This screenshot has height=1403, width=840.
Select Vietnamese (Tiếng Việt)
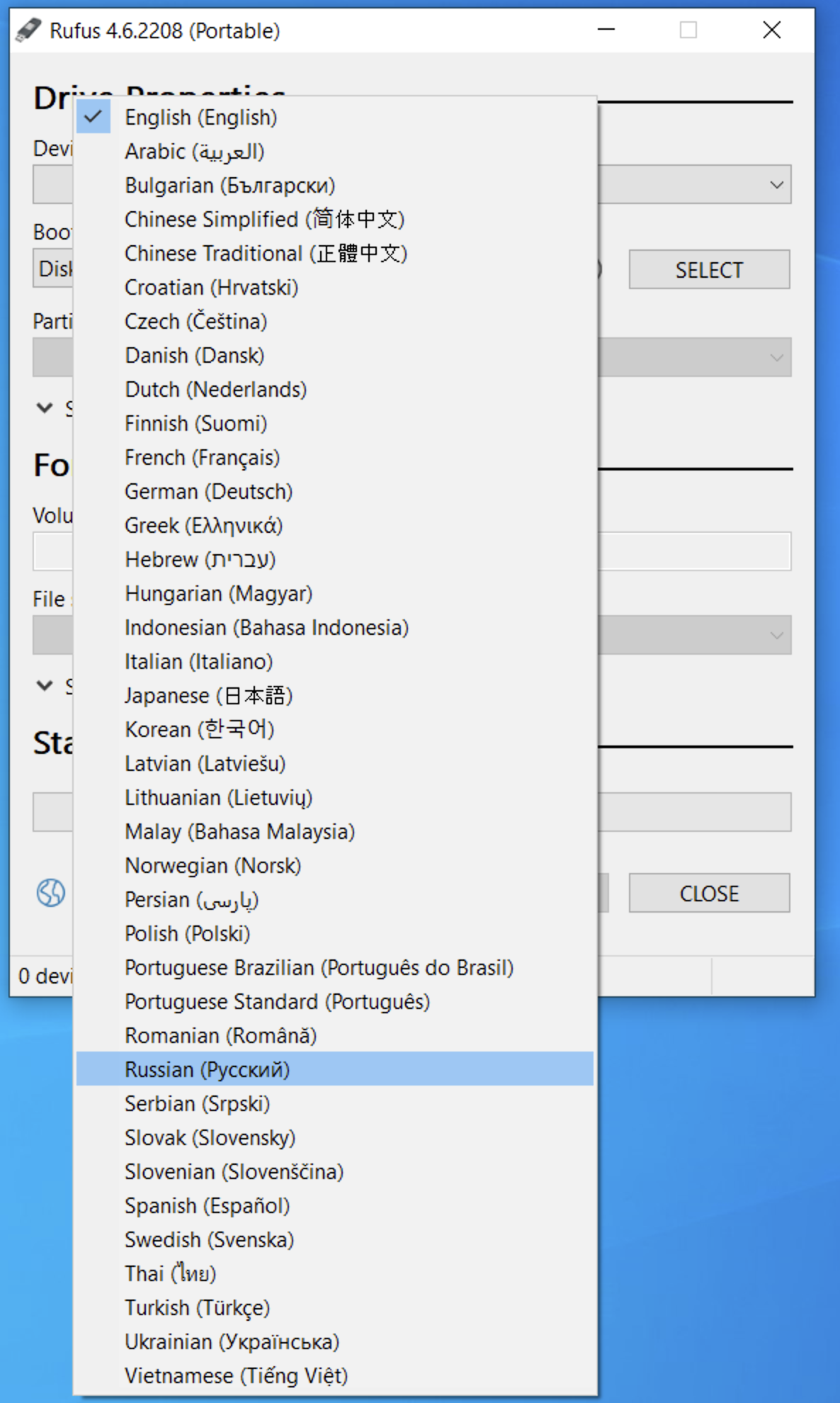point(335,1376)
